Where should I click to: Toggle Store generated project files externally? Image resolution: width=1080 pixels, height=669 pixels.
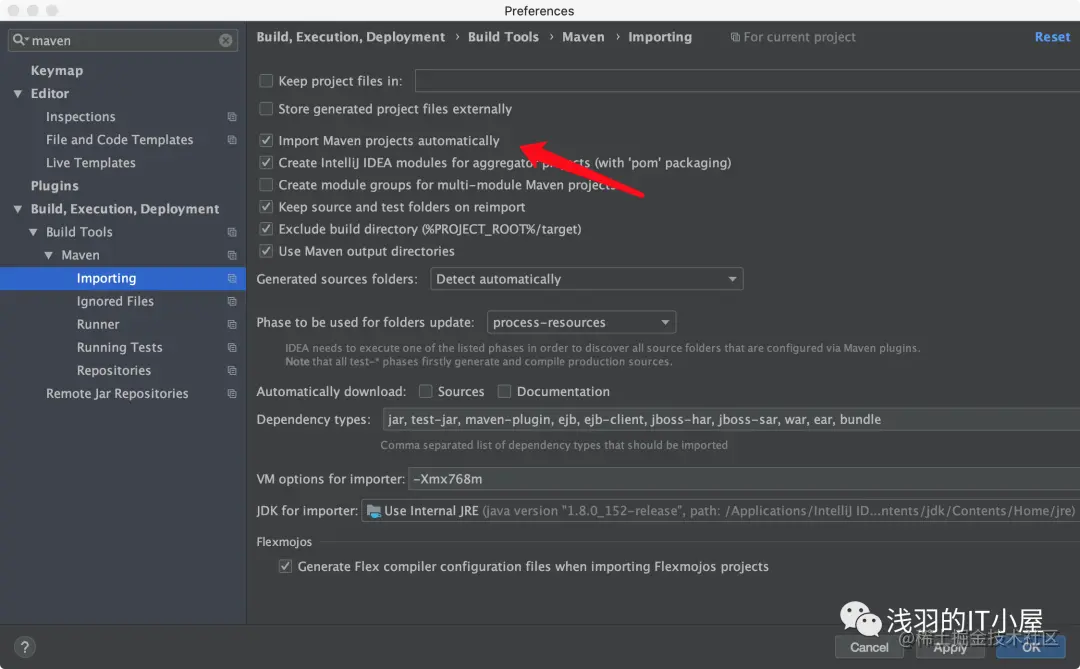266,109
